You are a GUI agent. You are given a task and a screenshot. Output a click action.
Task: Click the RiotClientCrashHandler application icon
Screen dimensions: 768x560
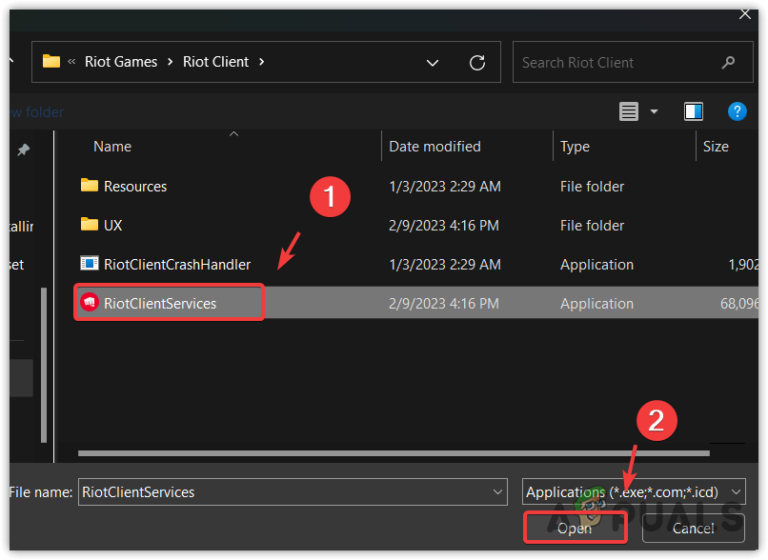[x=89, y=264]
